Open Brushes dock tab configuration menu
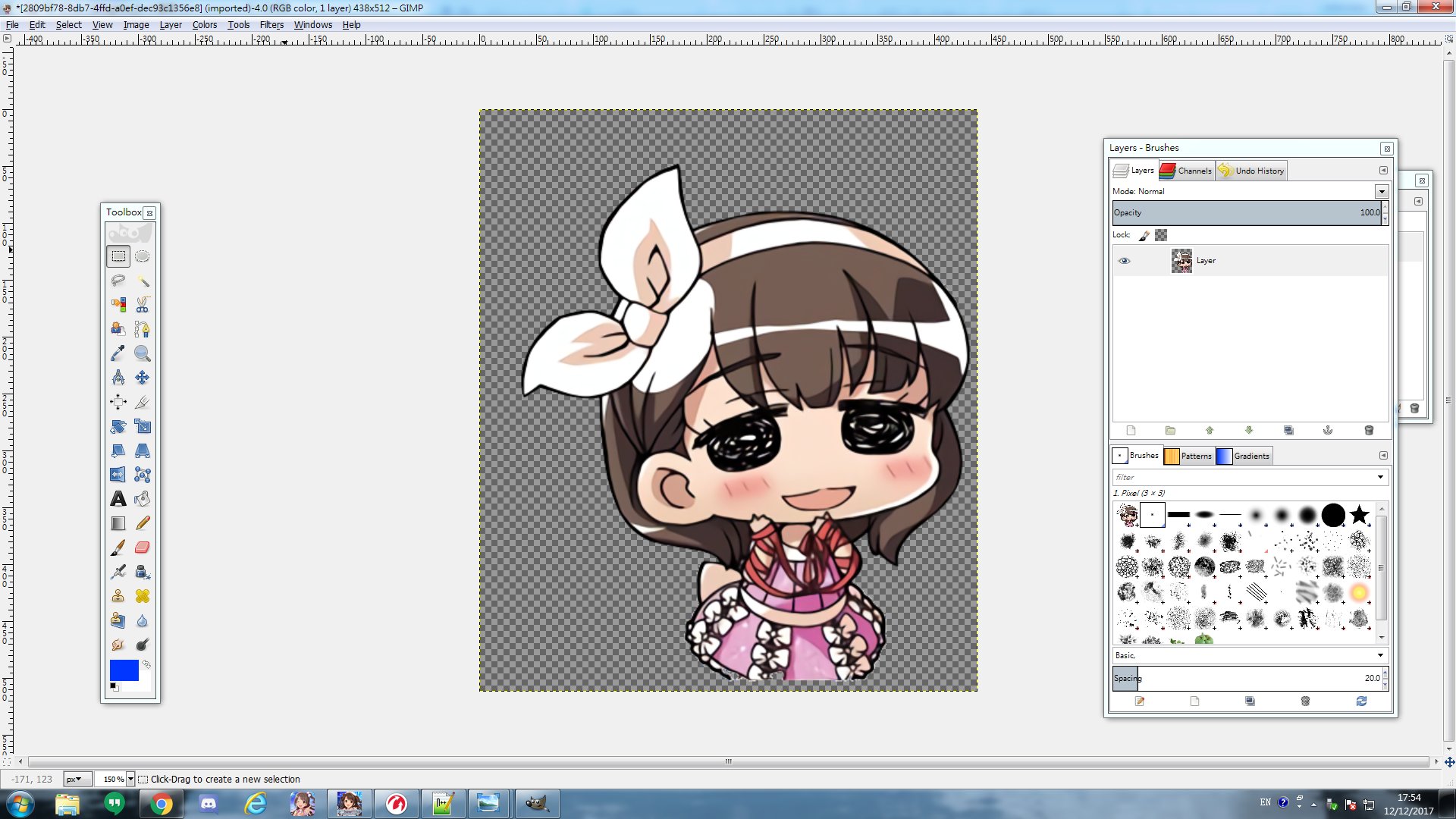The image size is (1456, 819). point(1383,456)
